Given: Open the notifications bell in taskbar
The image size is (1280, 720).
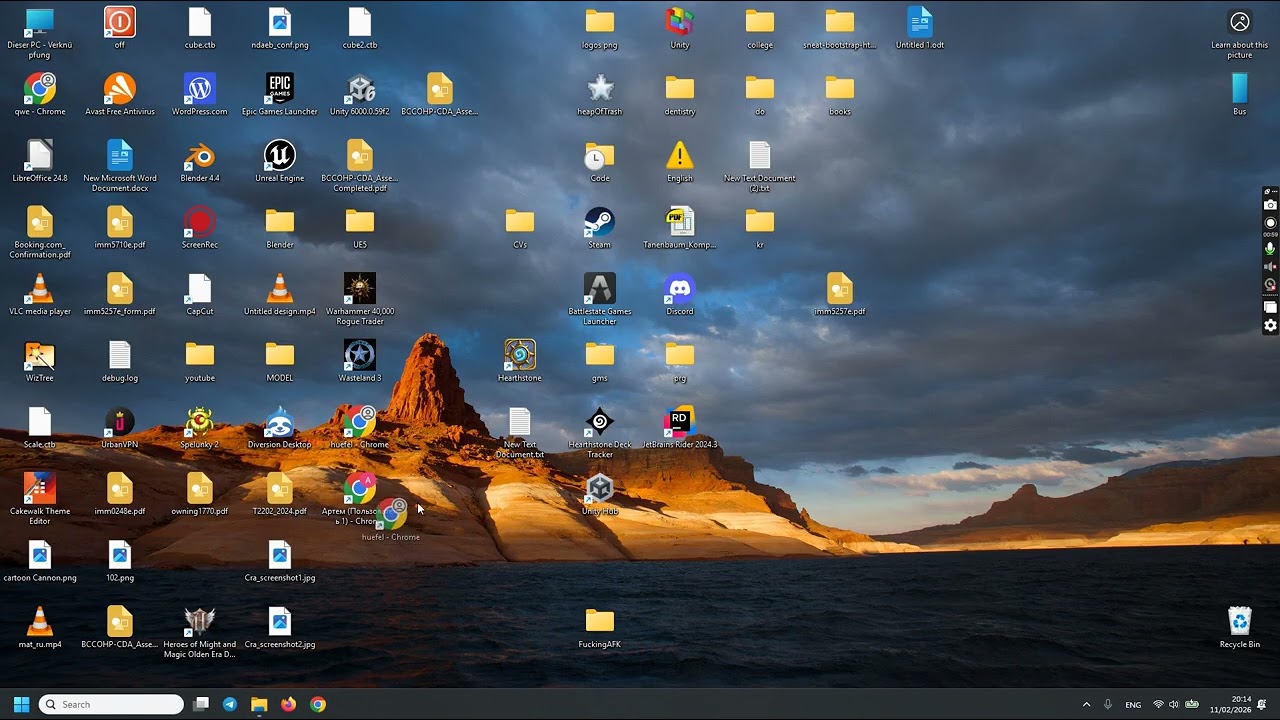Looking at the screenshot, I should (1262, 704).
